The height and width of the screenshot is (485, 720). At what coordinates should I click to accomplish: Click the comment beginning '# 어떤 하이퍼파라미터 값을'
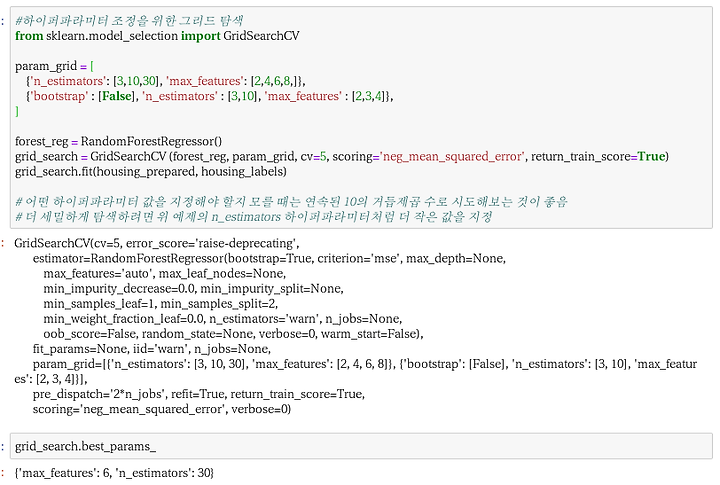(292, 202)
